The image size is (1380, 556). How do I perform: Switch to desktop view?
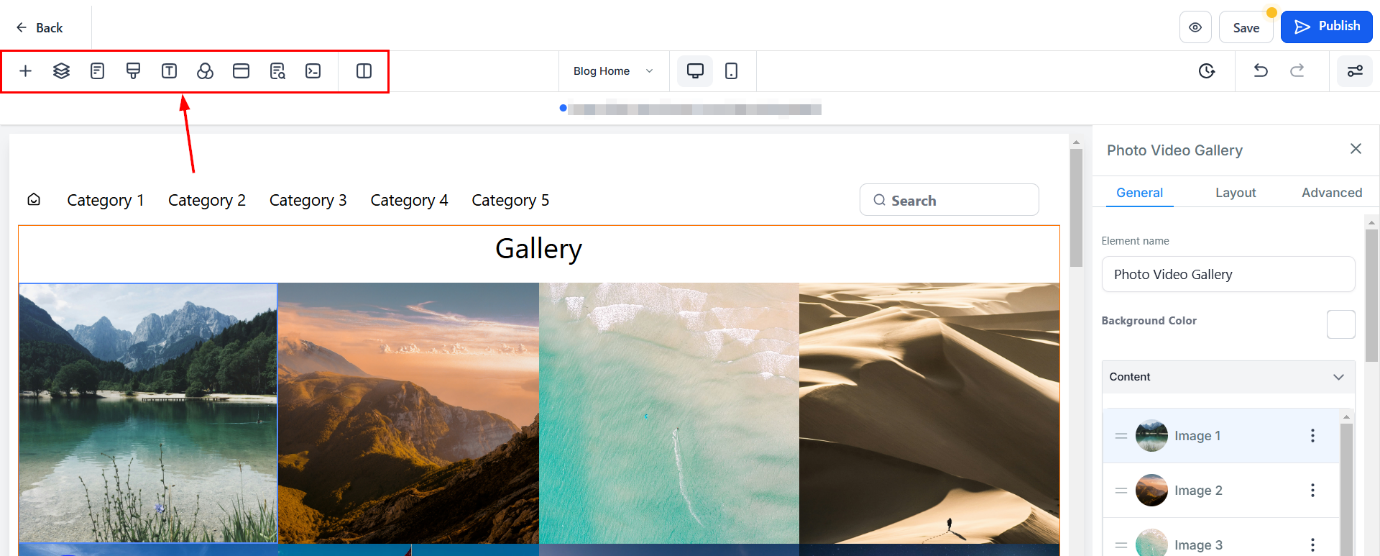pyautogui.click(x=695, y=71)
